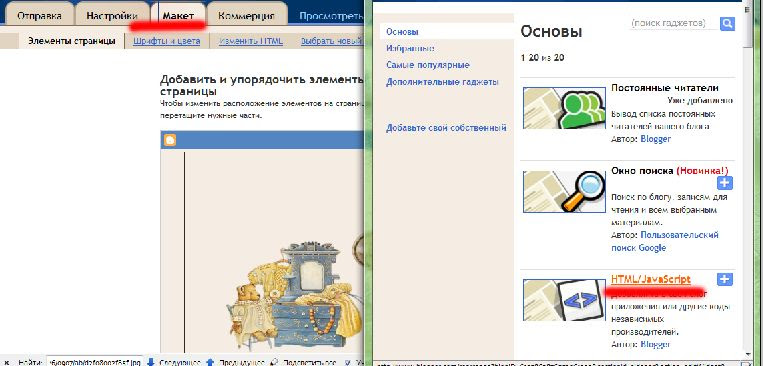Select Самые популярные gadget category
The height and width of the screenshot is (366, 763).
428,65
